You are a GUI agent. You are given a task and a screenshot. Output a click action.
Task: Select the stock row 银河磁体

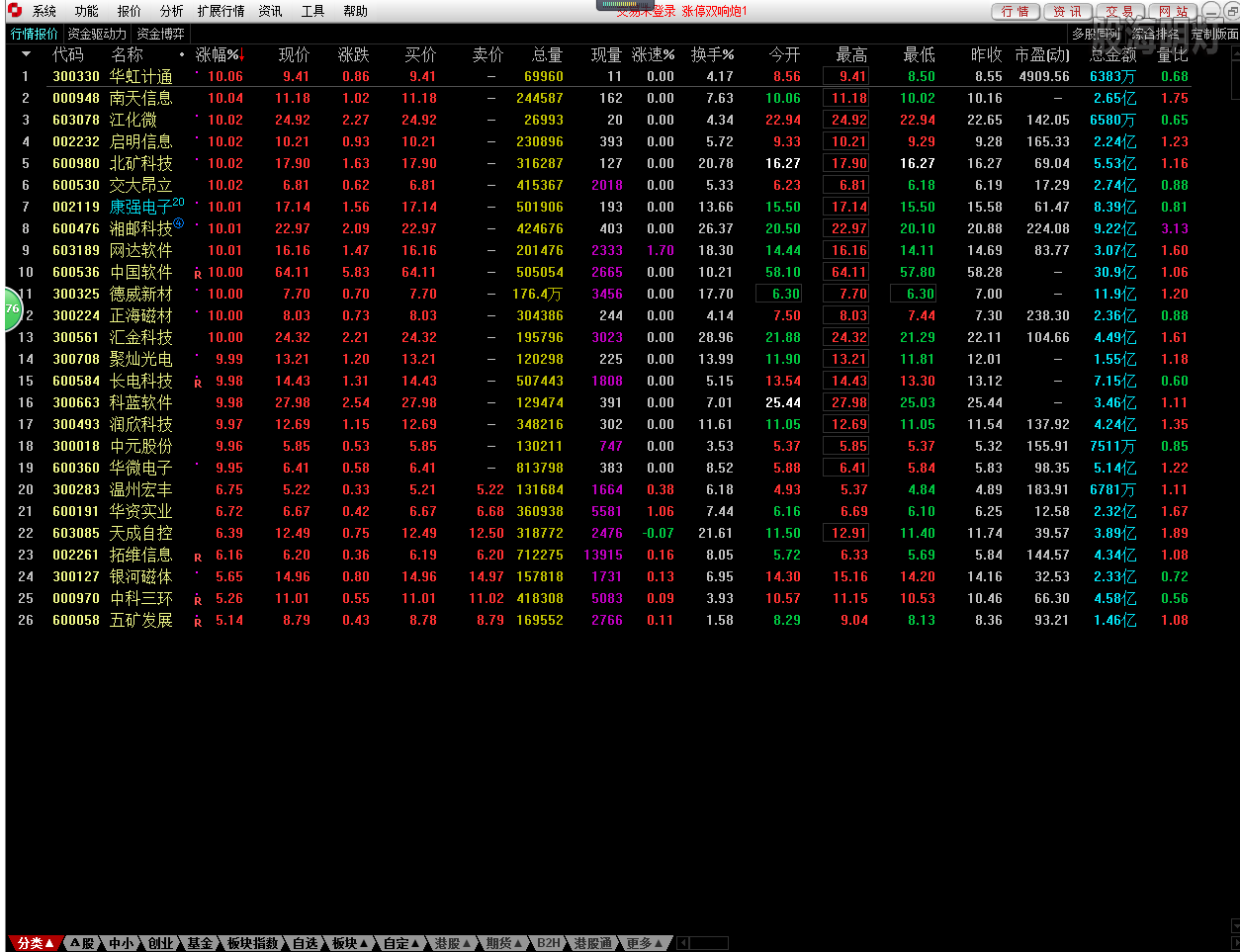pos(599,576)
